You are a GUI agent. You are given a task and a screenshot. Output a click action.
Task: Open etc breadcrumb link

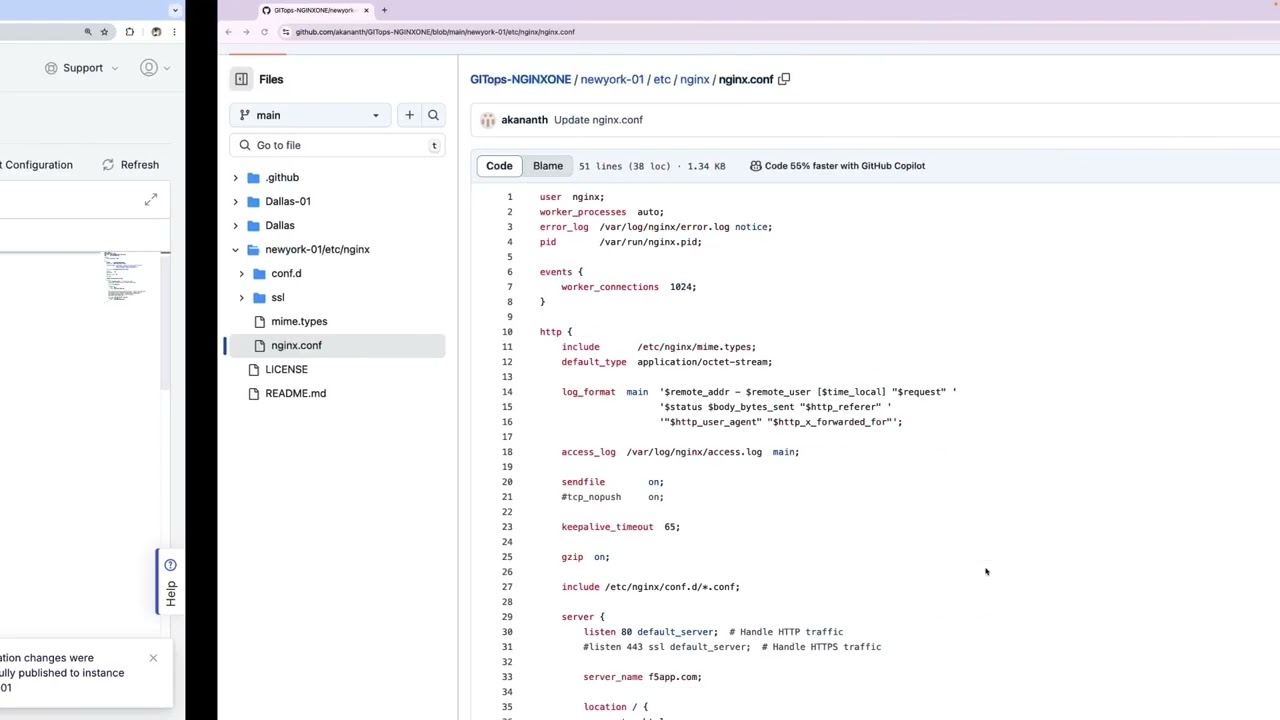(661, 79)
